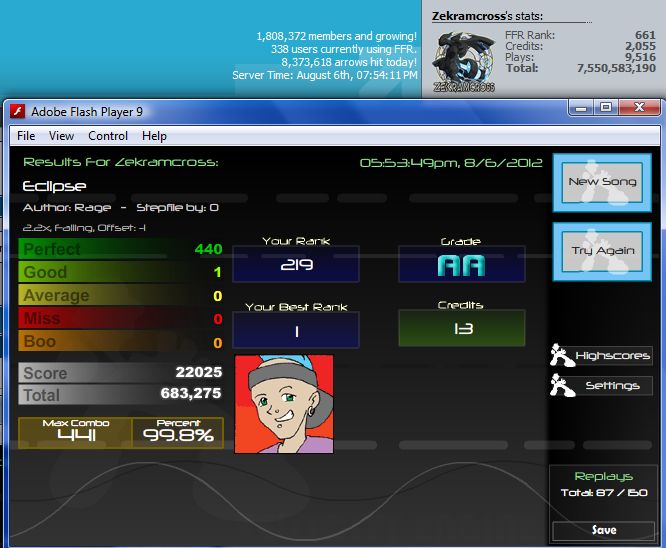Image resolution: width=666 pixels, height=548 pixels.
Task: Open the File menu
Action: click(x=26, y=136)
